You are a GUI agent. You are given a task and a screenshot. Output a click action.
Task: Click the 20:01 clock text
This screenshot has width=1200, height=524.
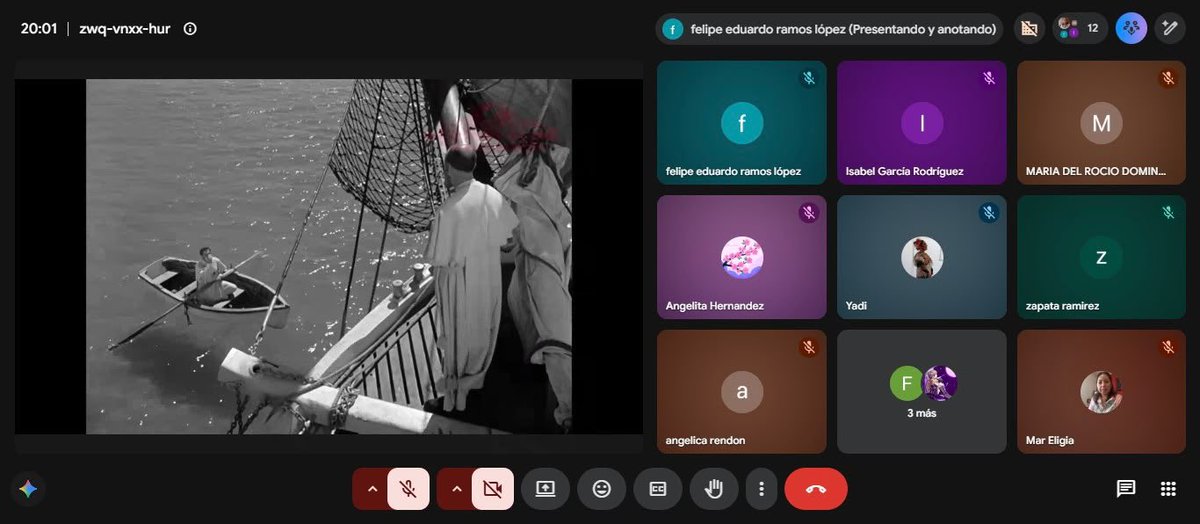pos(37,29)
